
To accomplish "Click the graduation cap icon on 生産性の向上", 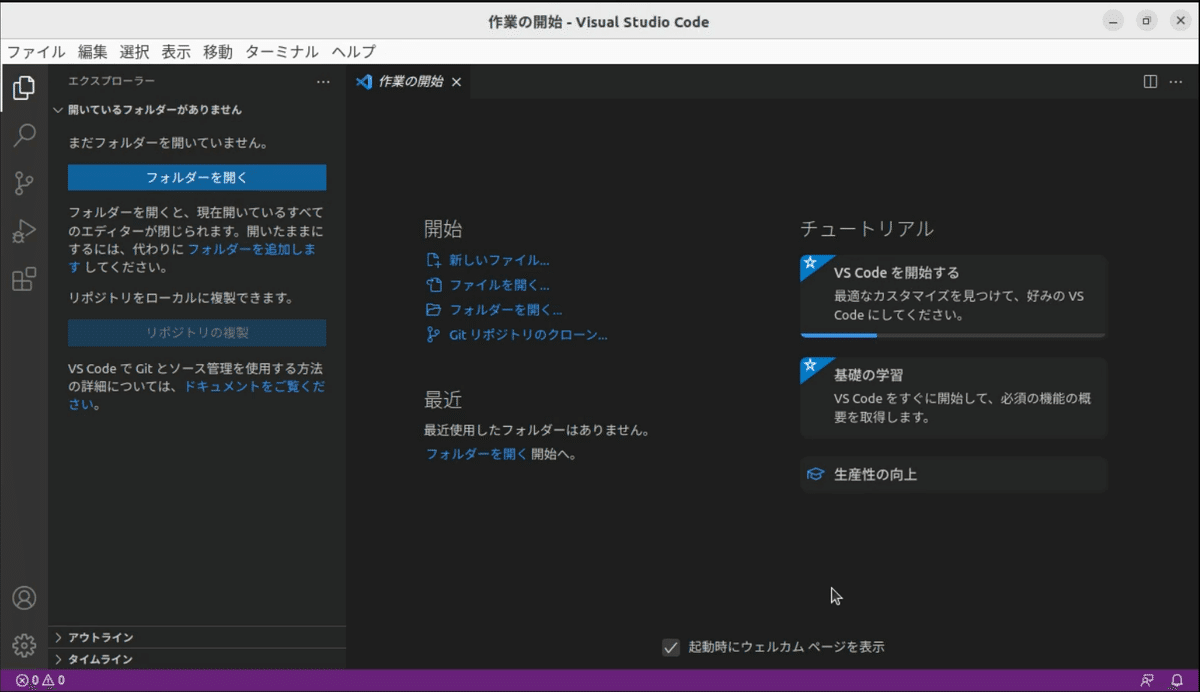I will (x=816, y=475).
